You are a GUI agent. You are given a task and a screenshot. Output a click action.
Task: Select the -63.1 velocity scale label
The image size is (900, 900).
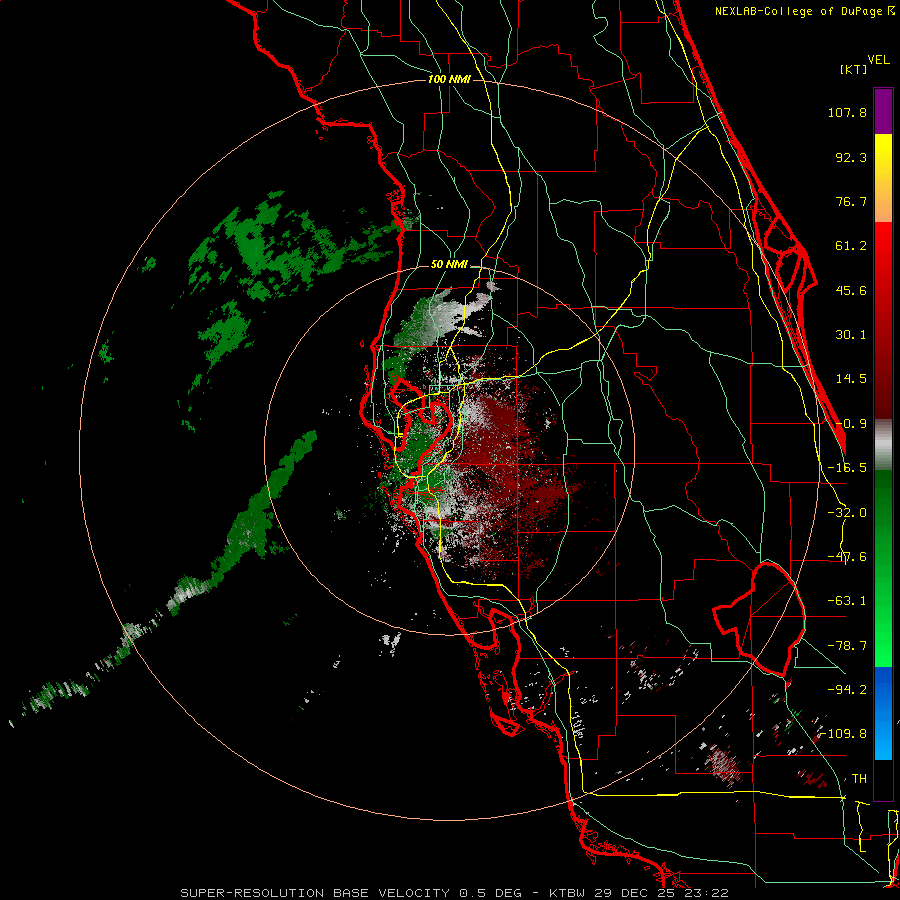pyautogui.click(x=847, y=601)
